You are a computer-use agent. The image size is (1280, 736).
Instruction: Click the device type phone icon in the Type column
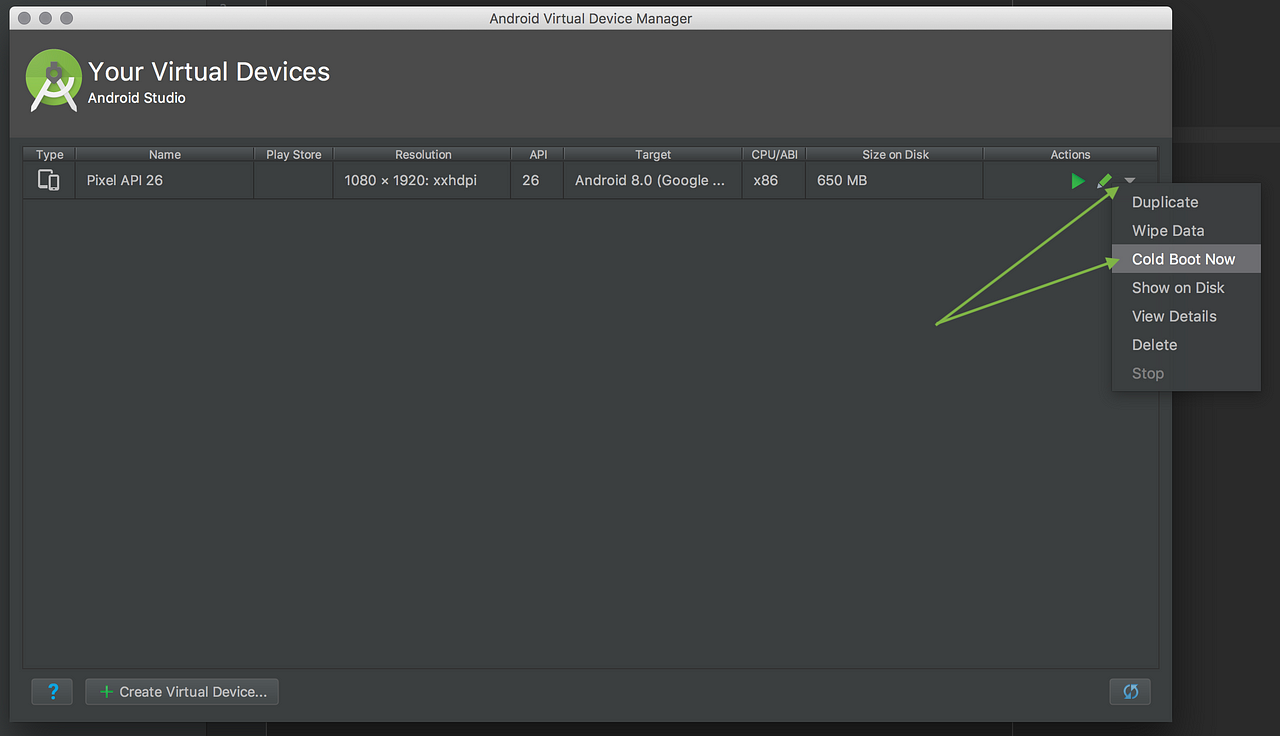tap(49, 181)
